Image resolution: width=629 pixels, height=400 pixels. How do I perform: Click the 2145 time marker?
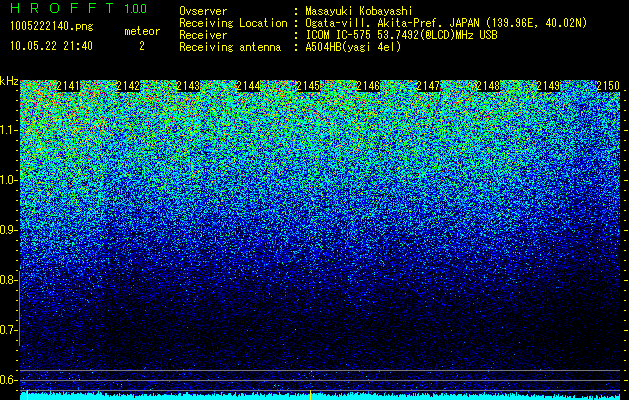pyautogui.click(x=308, y=86)
